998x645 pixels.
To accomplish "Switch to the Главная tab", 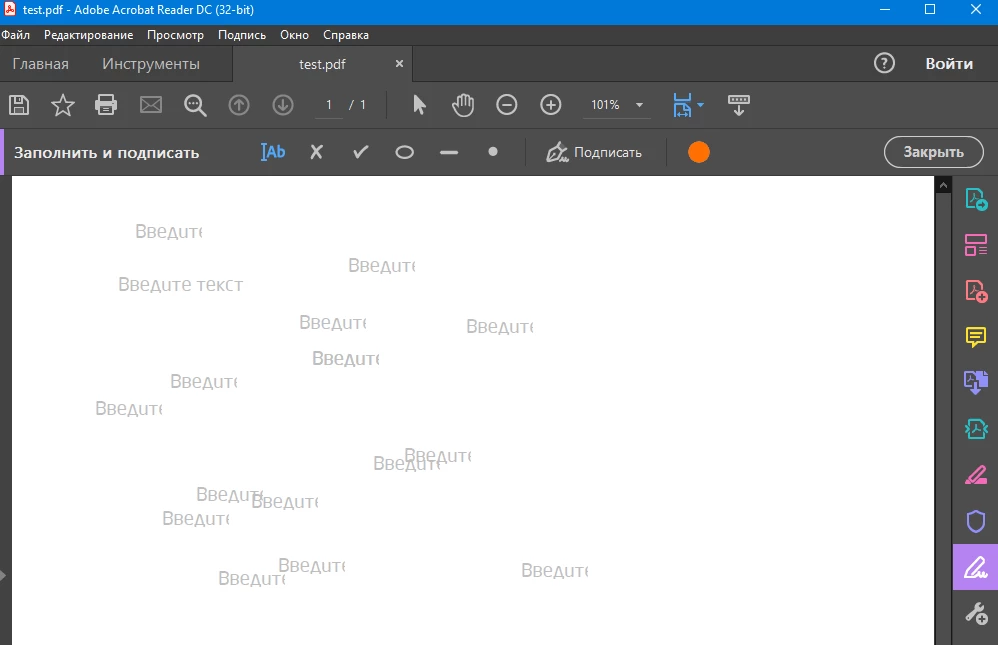I will click(41, 64).
